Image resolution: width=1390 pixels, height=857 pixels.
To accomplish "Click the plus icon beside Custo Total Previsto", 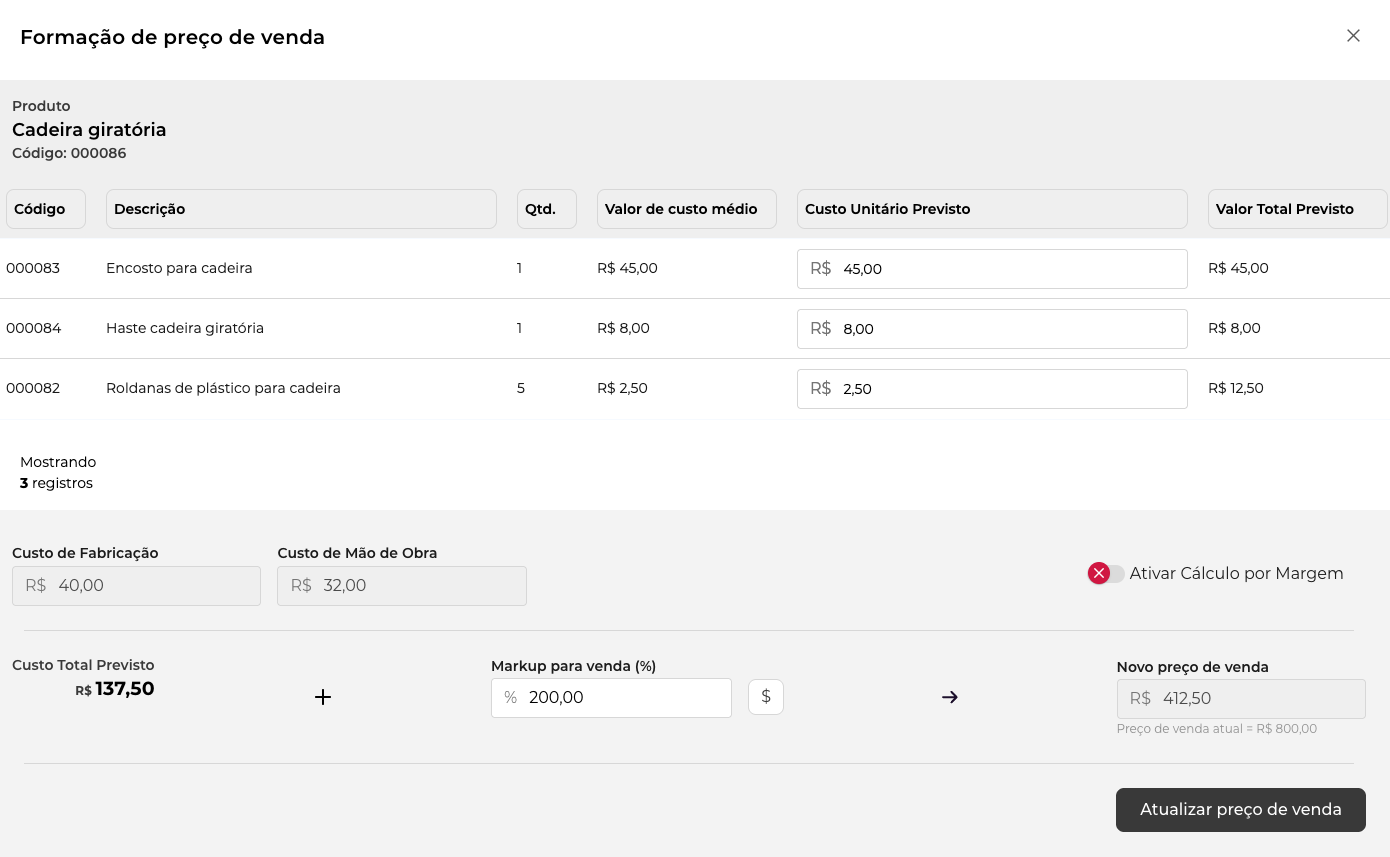I will coord(323,697).
